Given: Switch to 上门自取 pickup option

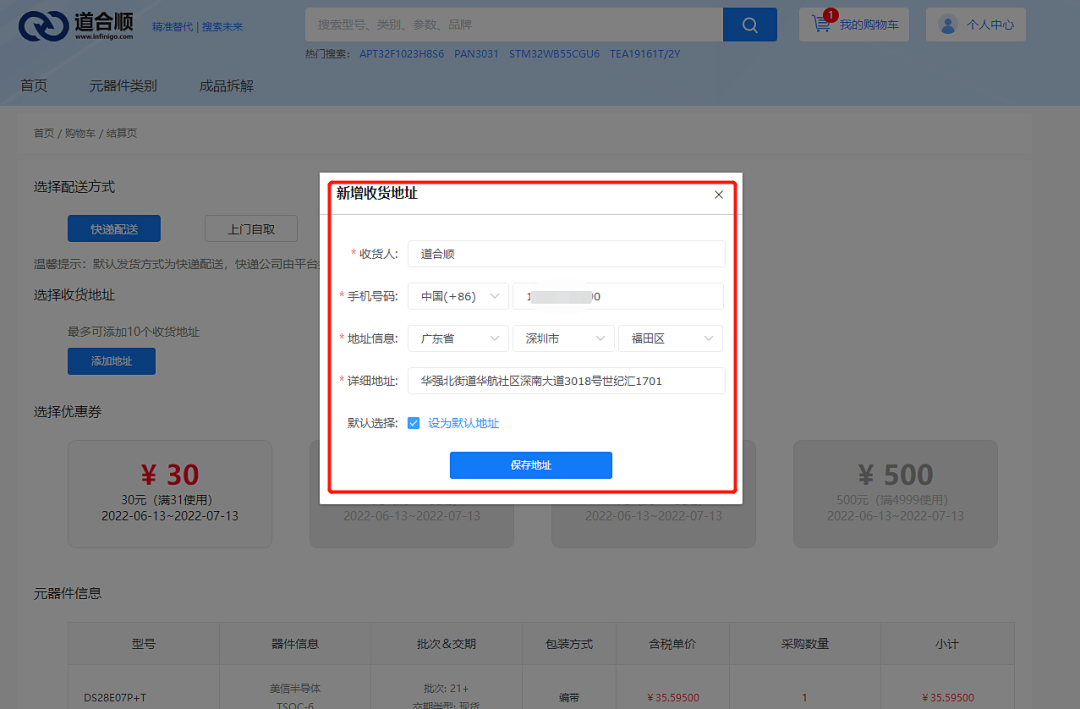Looking at the screenshot, I should point(251,228).
